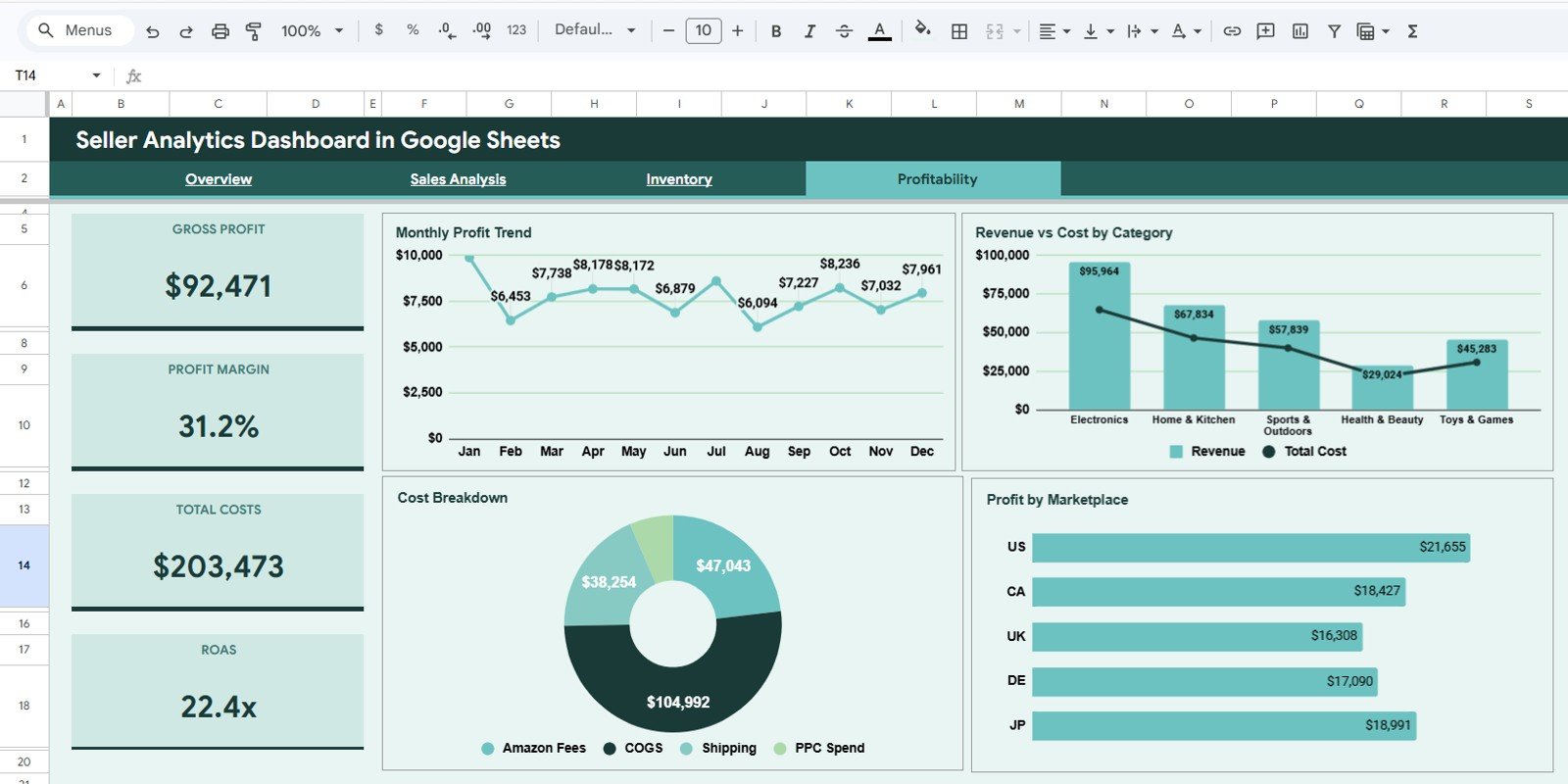Open the Borders tool
Image resolution: width=1568 pixels, height=784 pixels.
[959, 31]
